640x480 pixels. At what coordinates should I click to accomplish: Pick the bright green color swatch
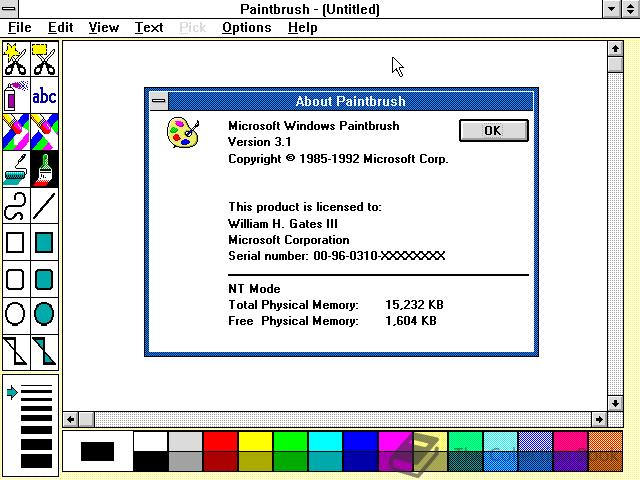click(x=291, y=441)
